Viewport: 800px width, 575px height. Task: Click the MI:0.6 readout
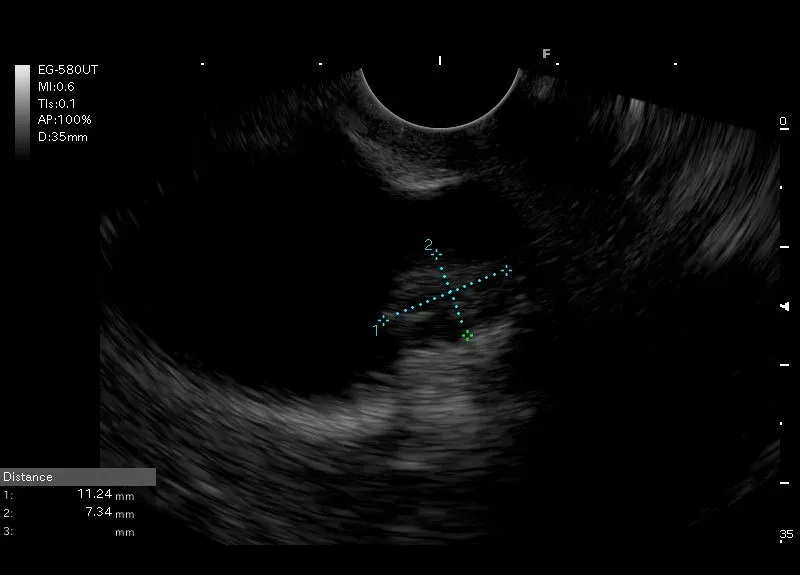(56, 87)
